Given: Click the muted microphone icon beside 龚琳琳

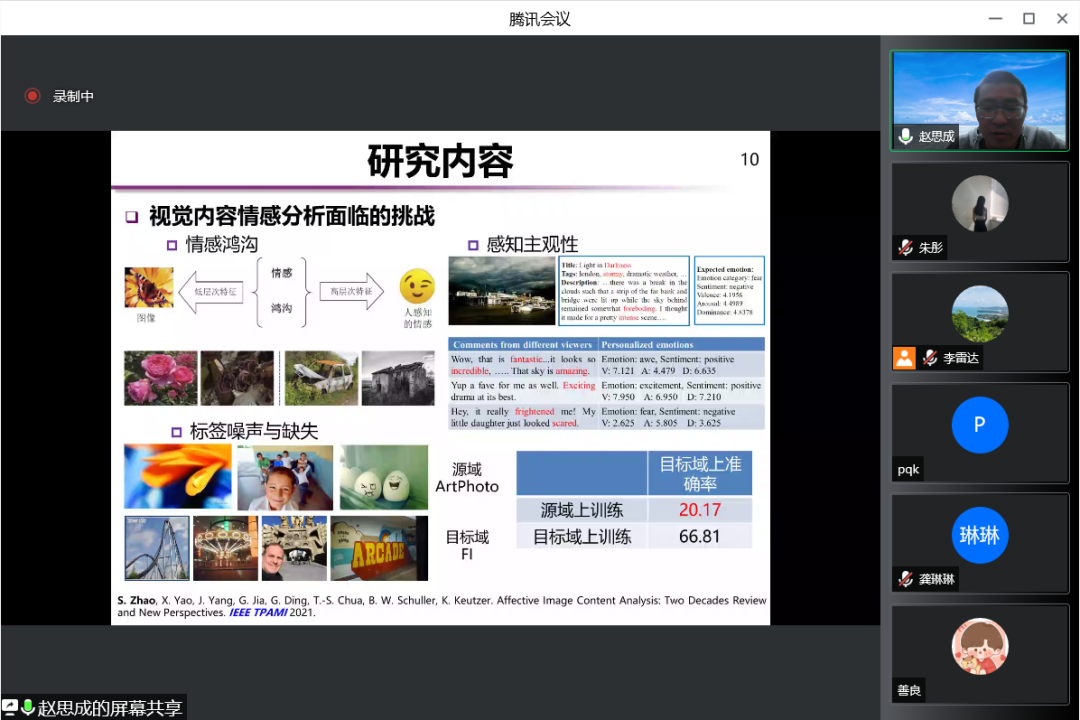Looking at the screenshot, I should coord(905,579).
